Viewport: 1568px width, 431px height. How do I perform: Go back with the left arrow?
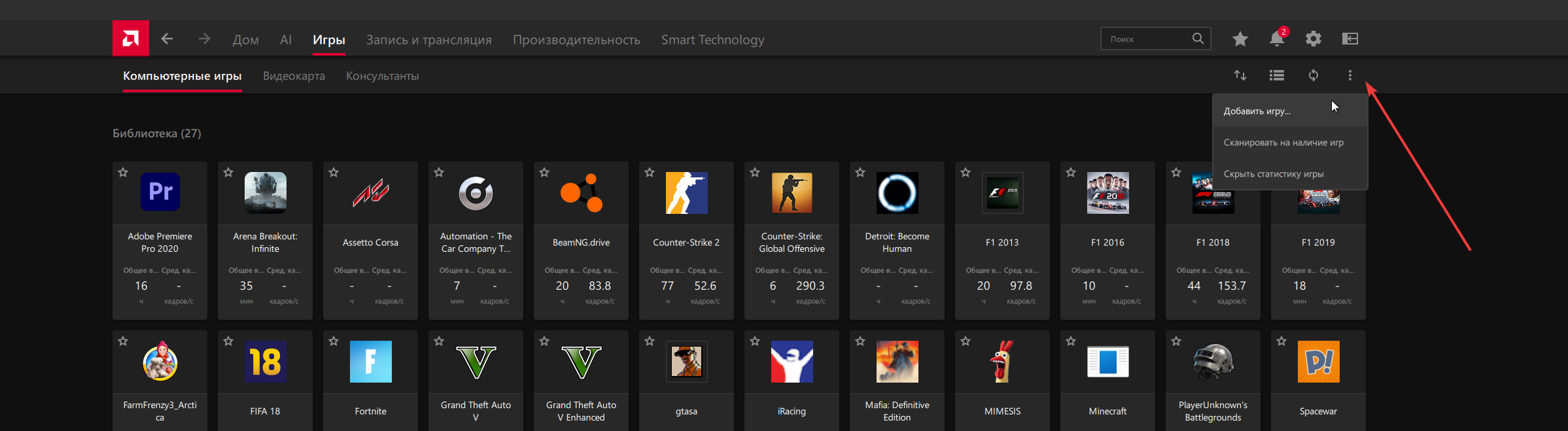(x=167, y=39)
